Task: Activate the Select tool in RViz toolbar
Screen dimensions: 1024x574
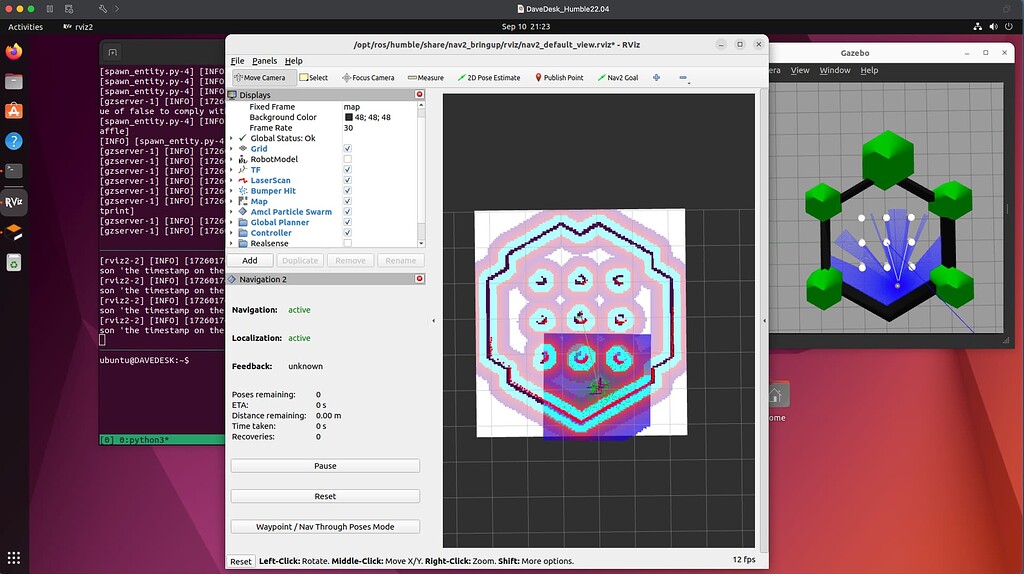Action: coord(313,78)
